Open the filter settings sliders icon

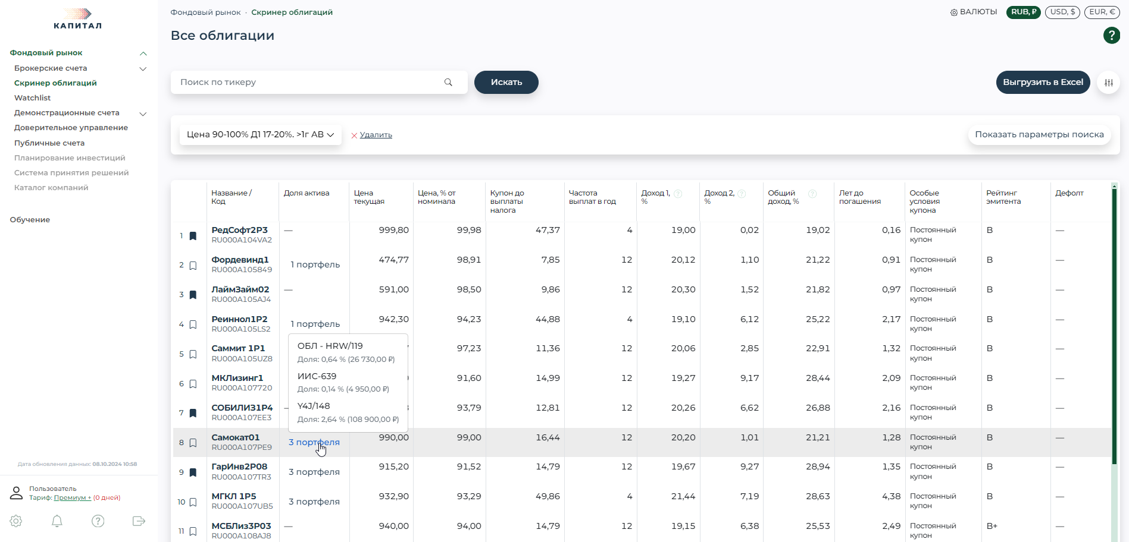[1108, 83]
